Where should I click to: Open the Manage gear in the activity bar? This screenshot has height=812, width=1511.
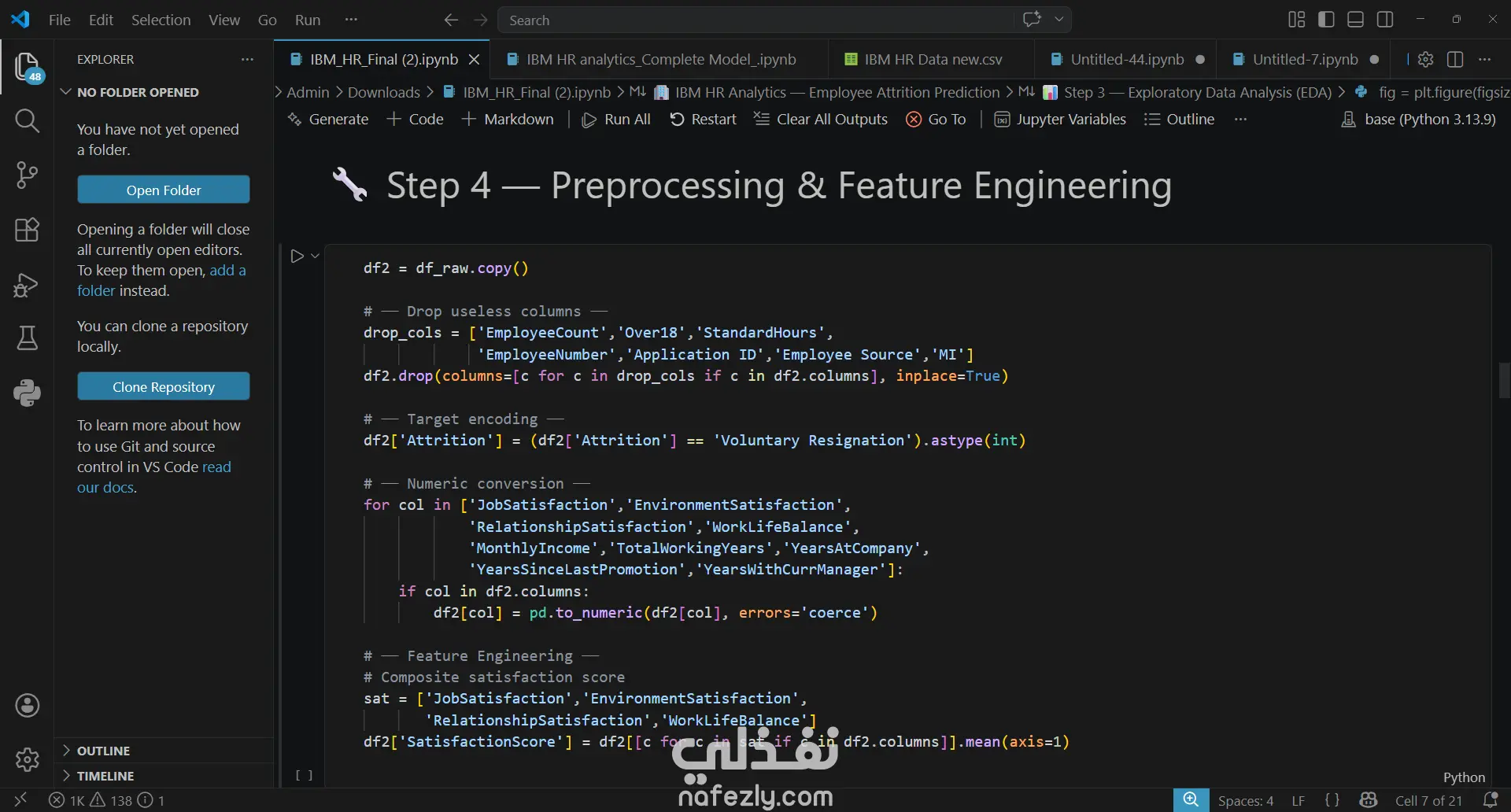(27, 759)
